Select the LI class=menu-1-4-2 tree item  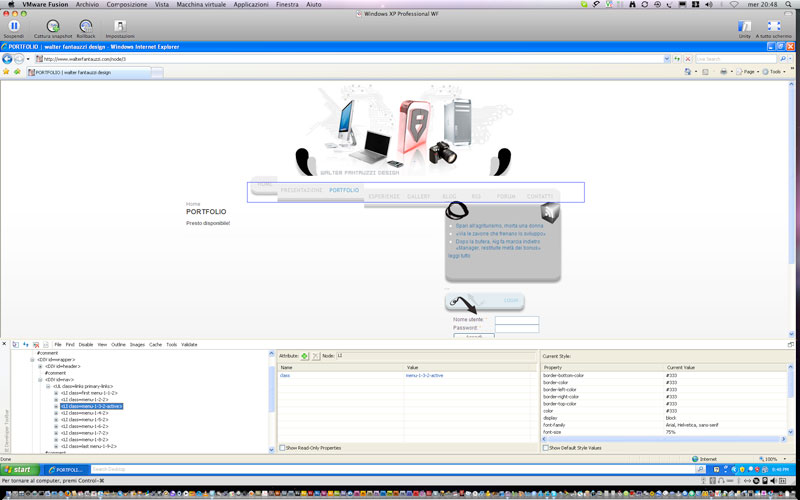(x=84, y=413)
